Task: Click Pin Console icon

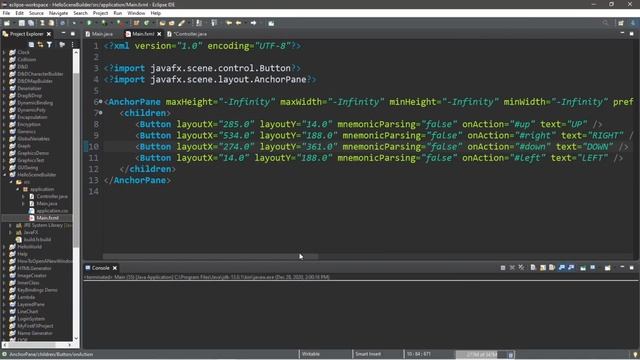Action: point(583,268)
